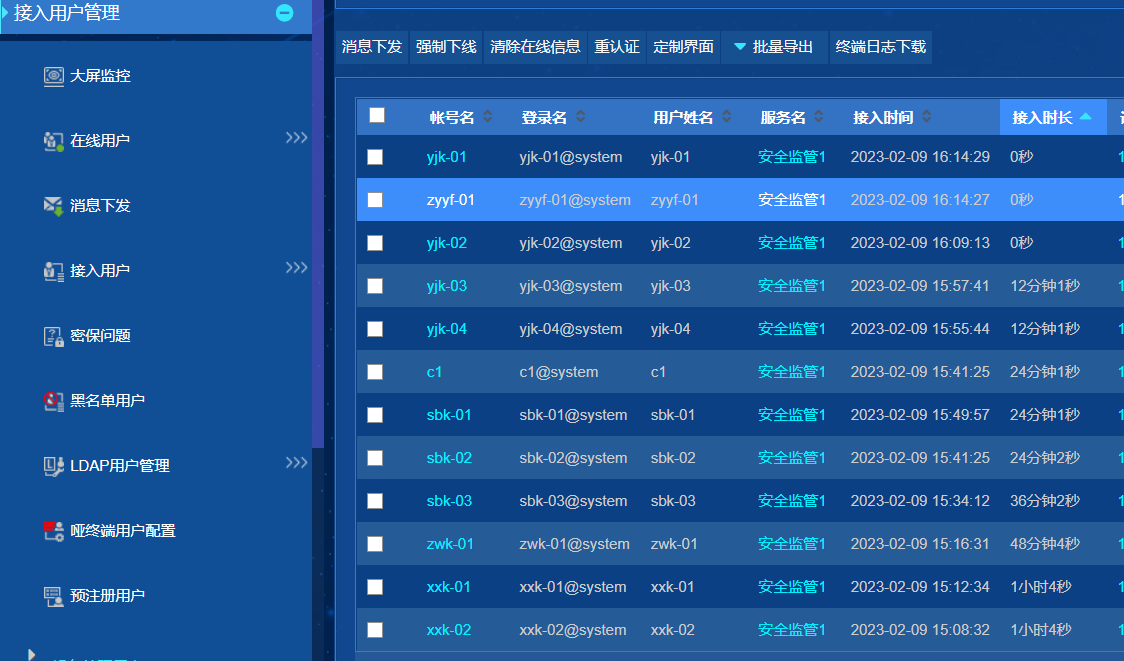Click the 定制界面 button
Image resolution: width=1124 pixels, height=661 pixels.
683,47
